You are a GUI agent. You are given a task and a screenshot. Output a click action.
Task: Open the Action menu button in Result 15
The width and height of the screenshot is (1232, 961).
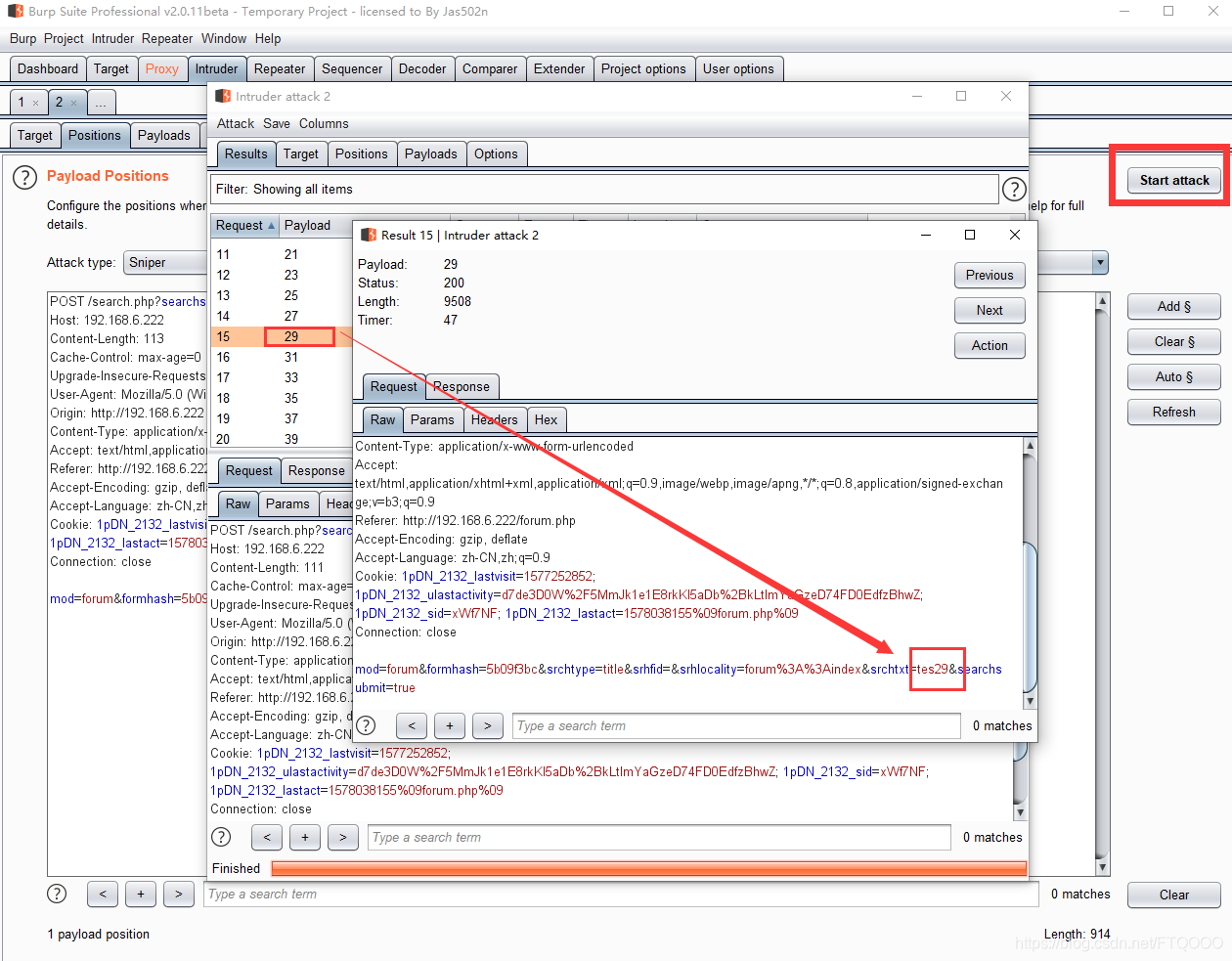(990, 346)
